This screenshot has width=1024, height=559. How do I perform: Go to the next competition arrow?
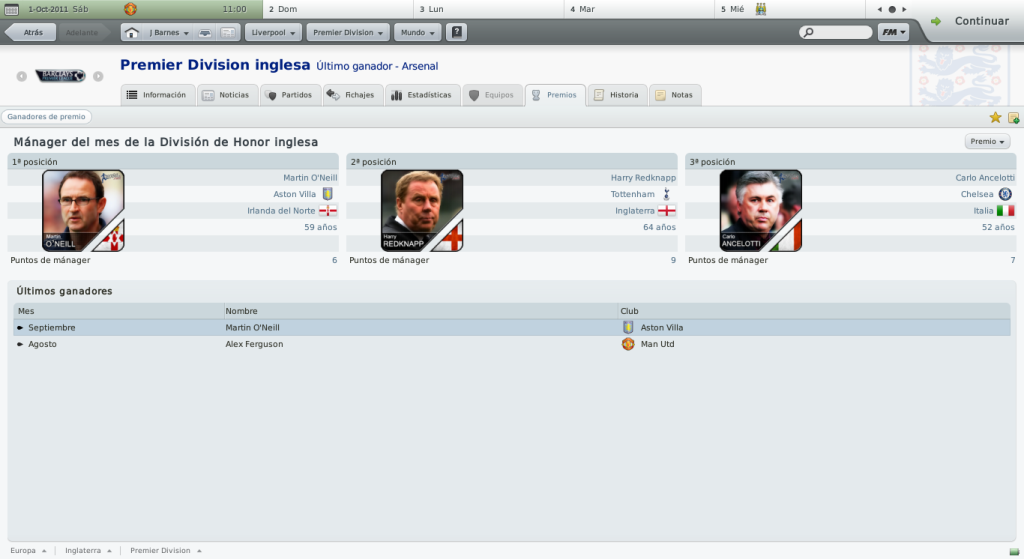tap(98, 76)
